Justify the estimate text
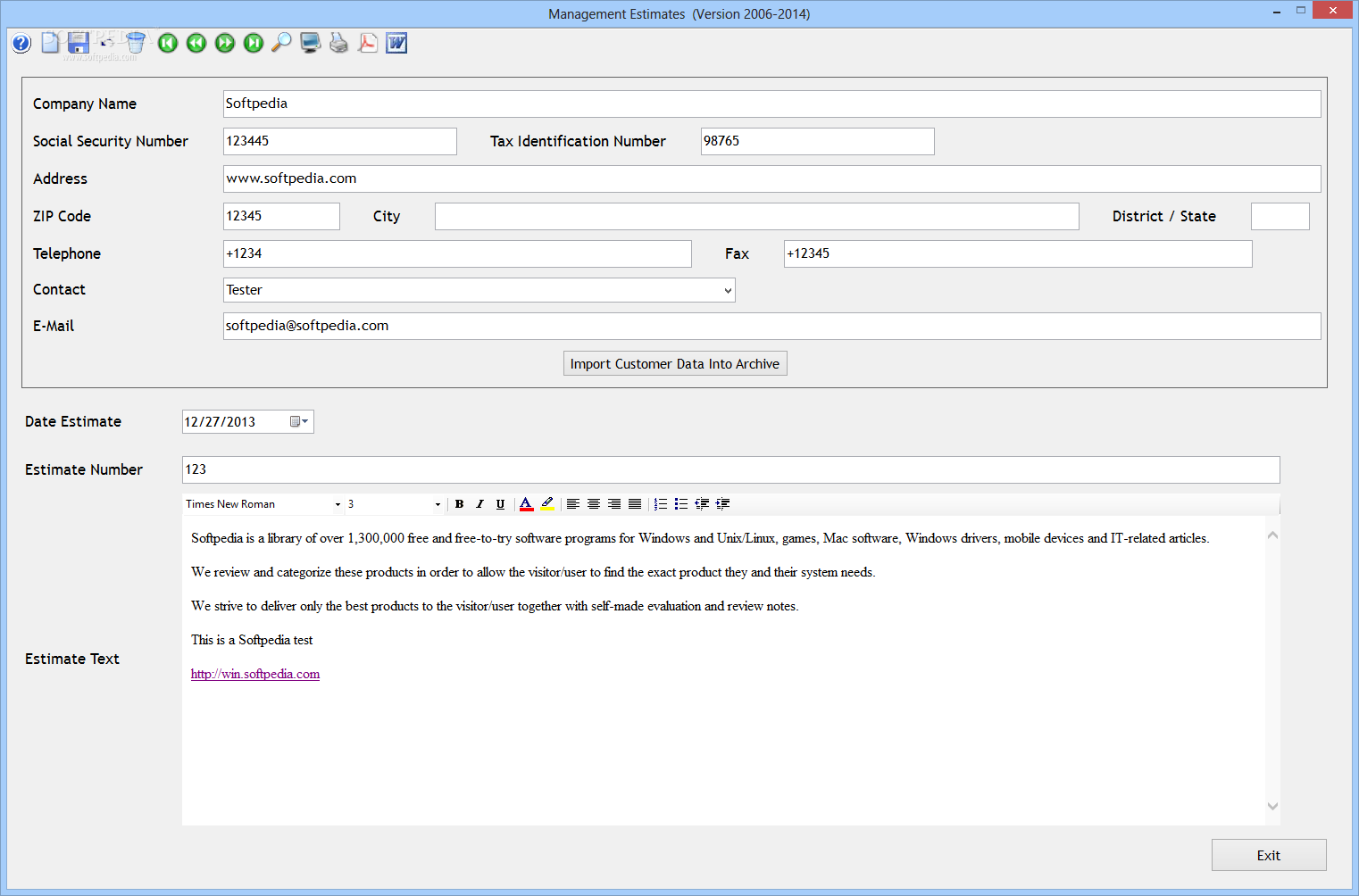This screenshot has height=896, width=1359. pyautogui.click(x=635, y=504)
